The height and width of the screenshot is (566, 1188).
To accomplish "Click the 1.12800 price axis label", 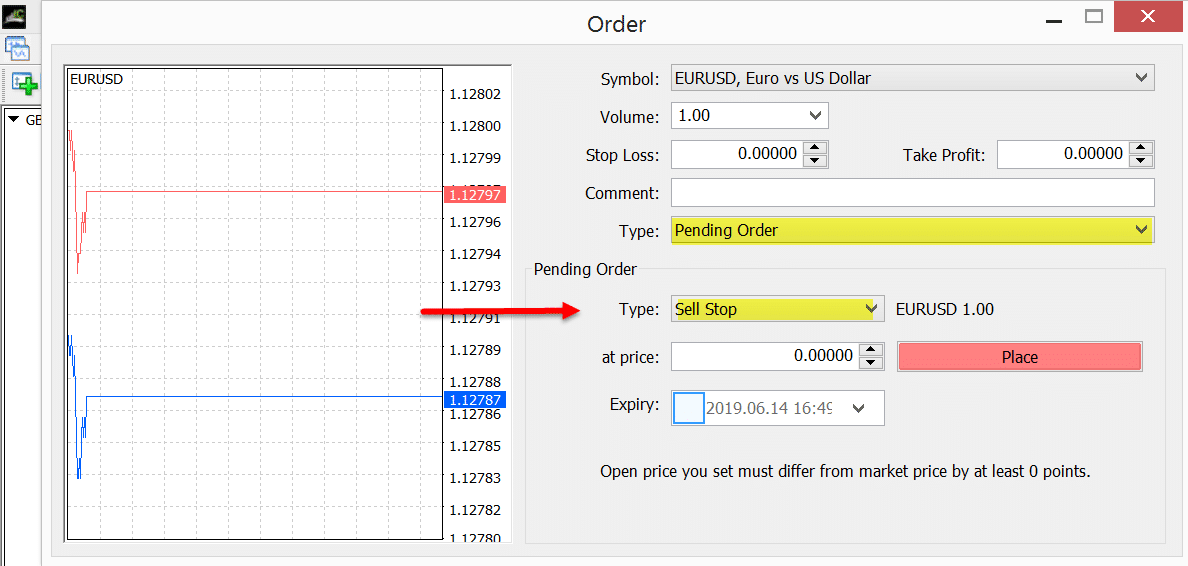I will 475,126.
